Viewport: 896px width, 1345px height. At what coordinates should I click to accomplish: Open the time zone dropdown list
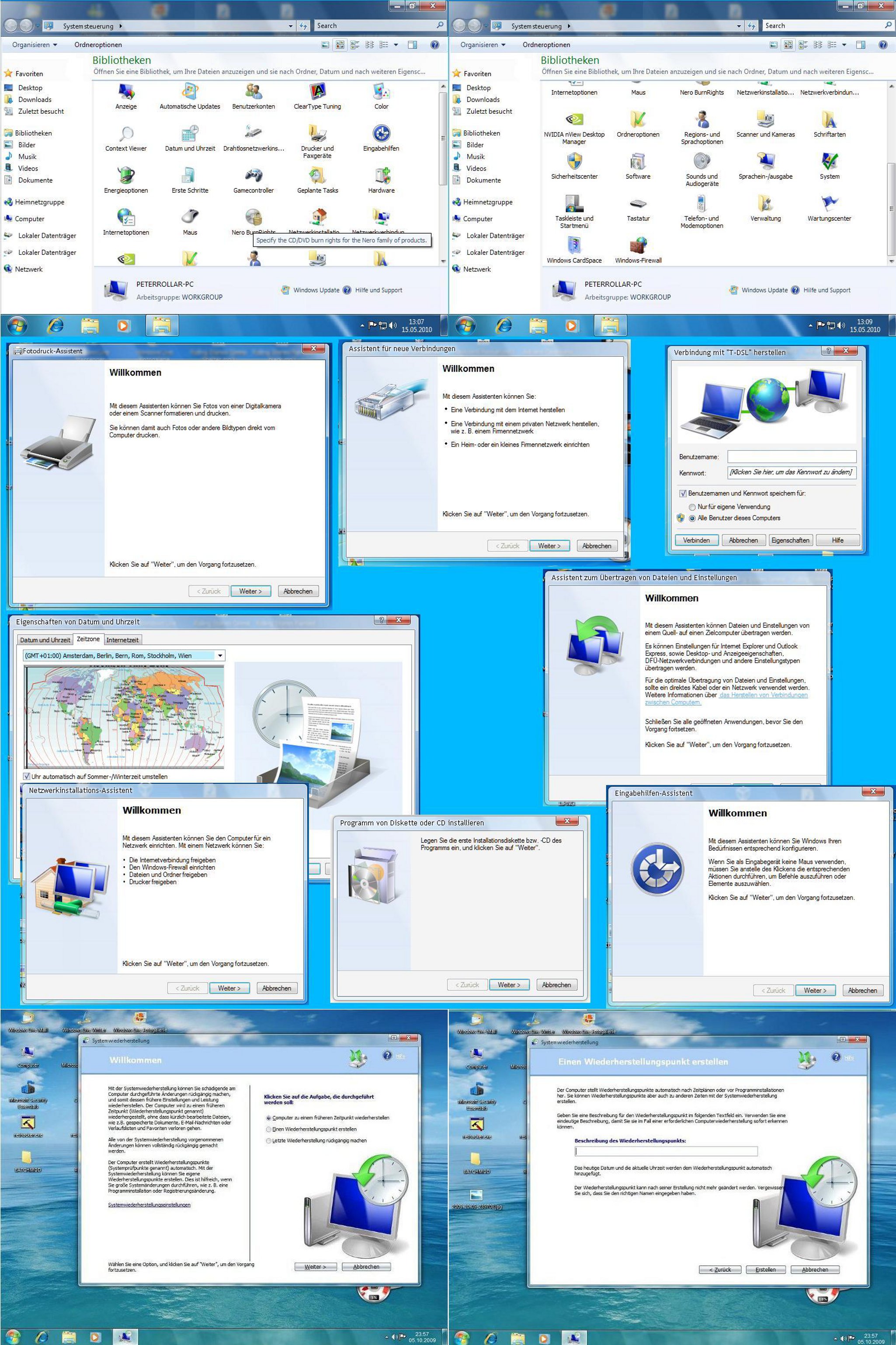point(220,655)
